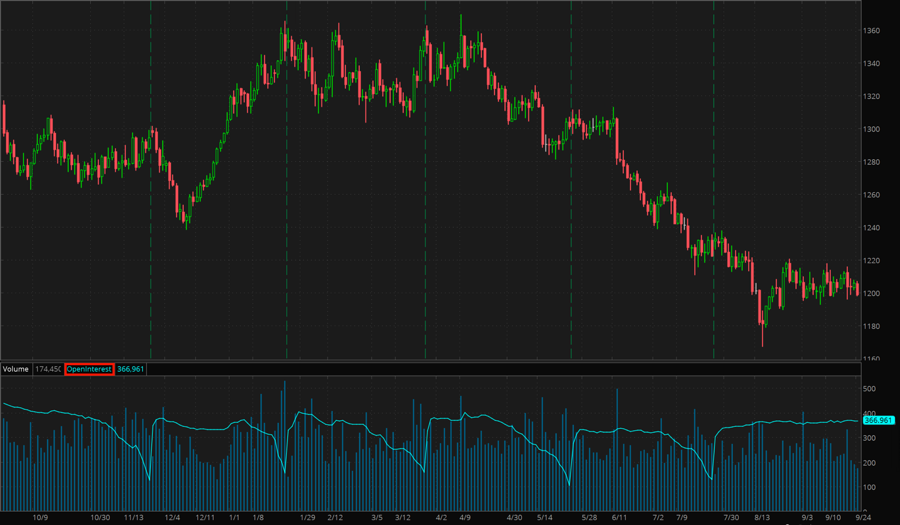Select the 1300 level on price axis
Screen dimensions: 900x525
click(x=872, y=130)
